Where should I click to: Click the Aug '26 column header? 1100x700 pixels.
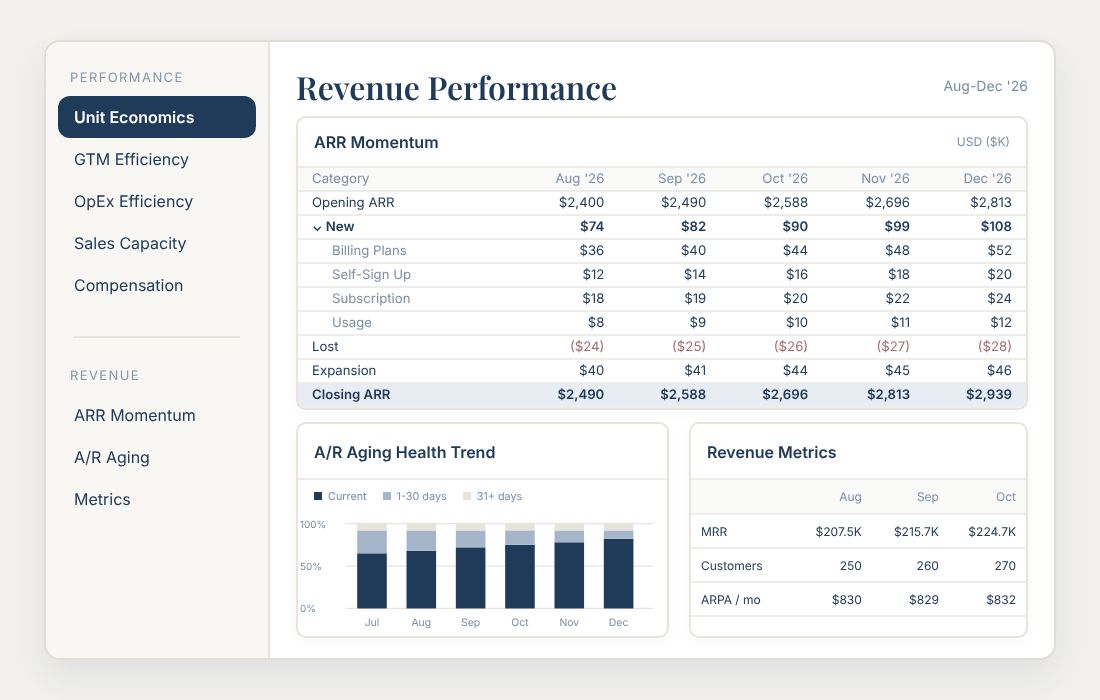click(579, 178)
